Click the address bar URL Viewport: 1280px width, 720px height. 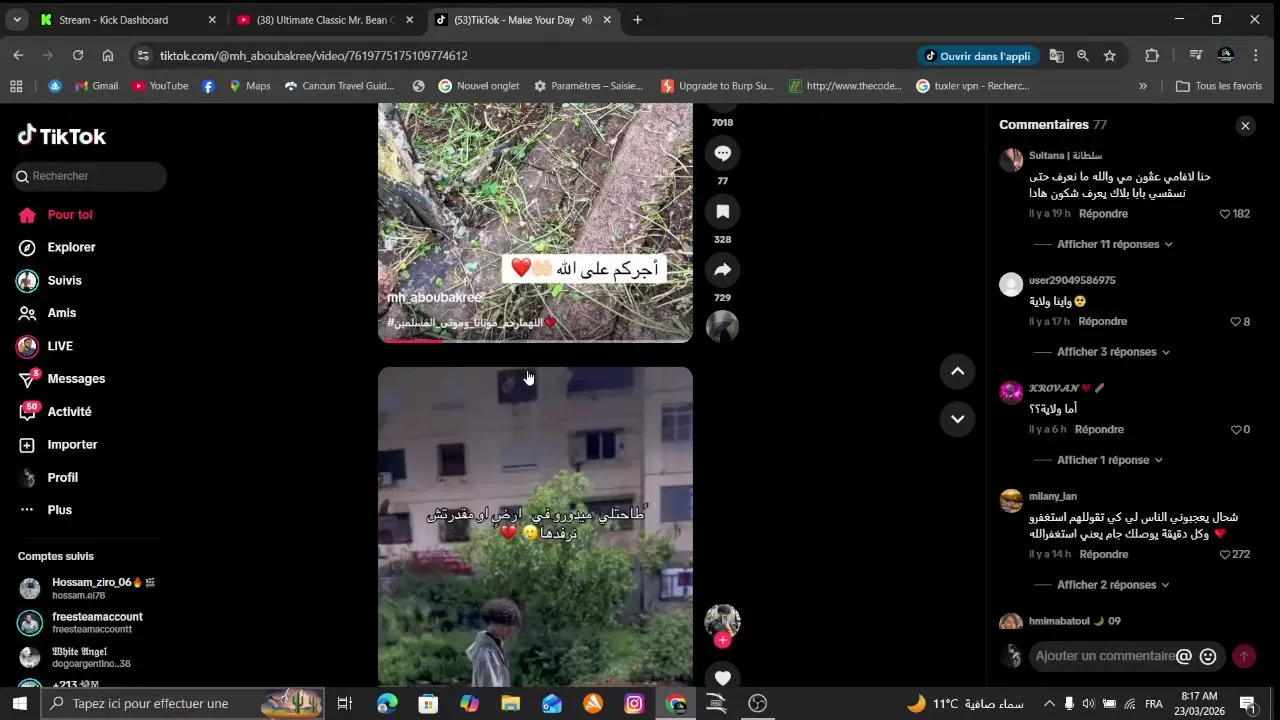coord(314,56)
